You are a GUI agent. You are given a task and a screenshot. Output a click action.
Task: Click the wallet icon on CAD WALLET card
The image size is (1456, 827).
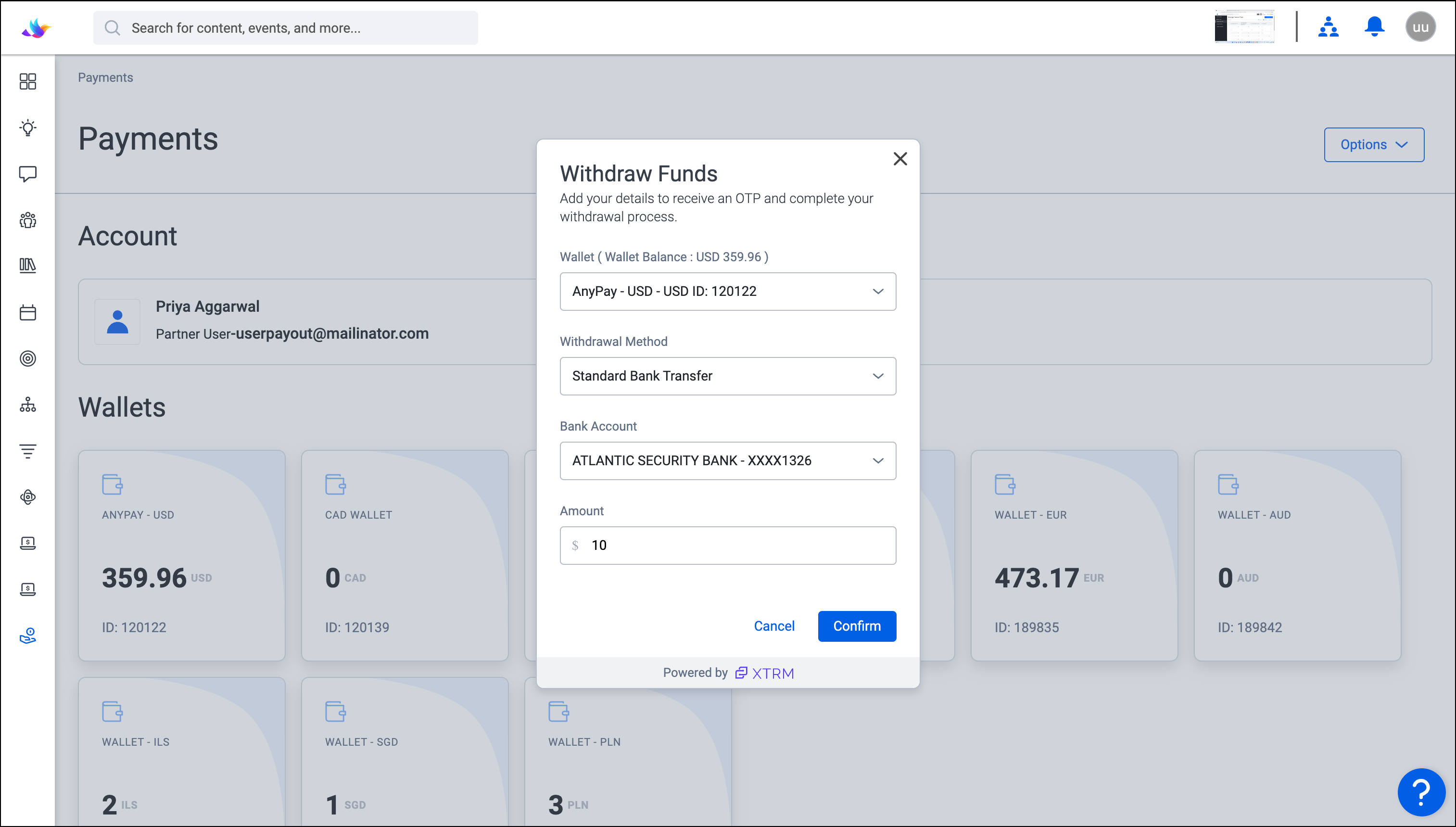point(335,484)
